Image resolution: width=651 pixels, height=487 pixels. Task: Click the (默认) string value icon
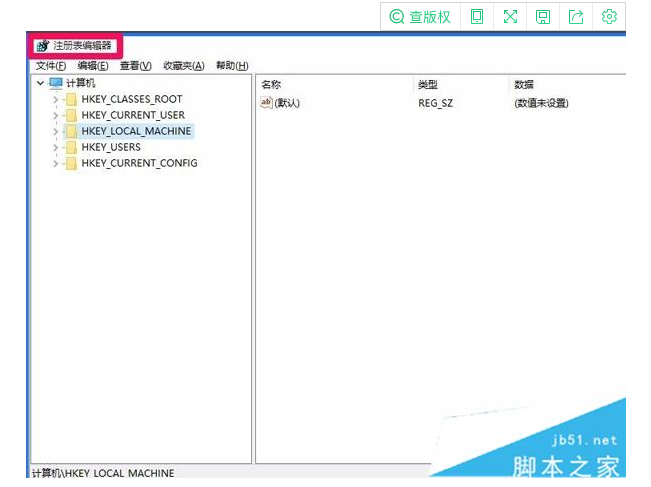tap(266, 102)
